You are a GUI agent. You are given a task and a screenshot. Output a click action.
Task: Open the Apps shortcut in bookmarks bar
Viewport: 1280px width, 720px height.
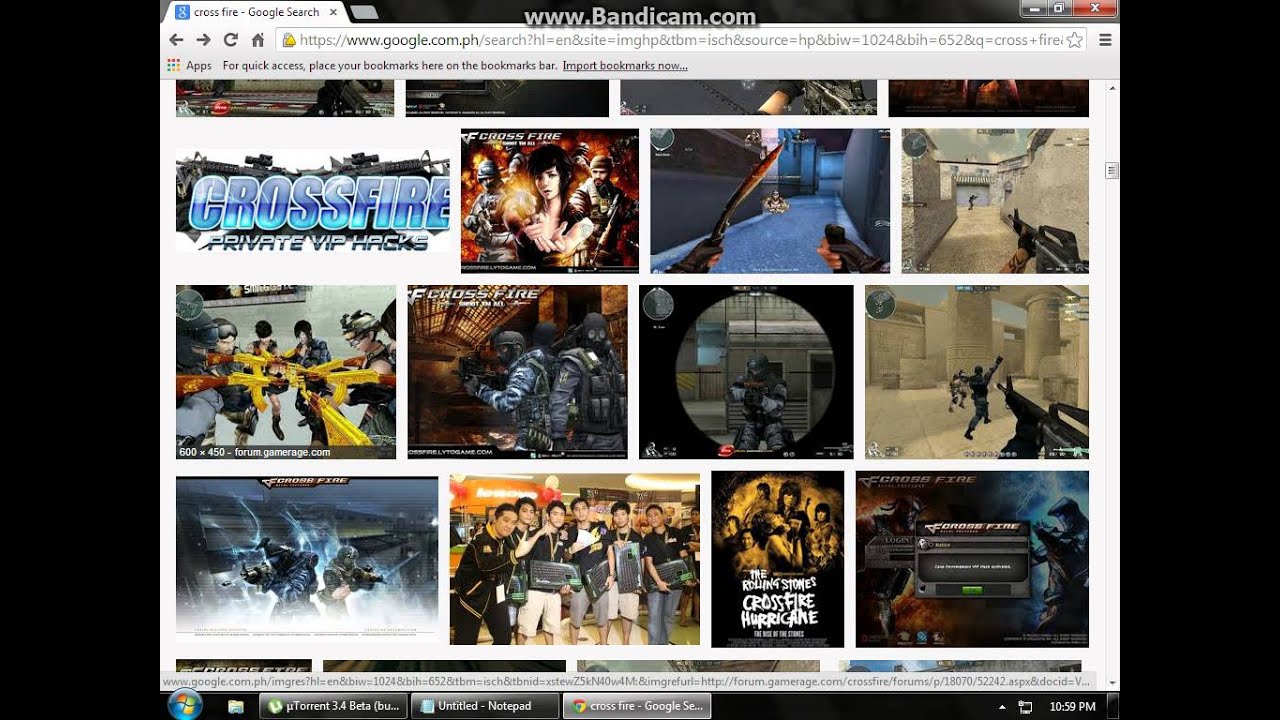(189, 66)
